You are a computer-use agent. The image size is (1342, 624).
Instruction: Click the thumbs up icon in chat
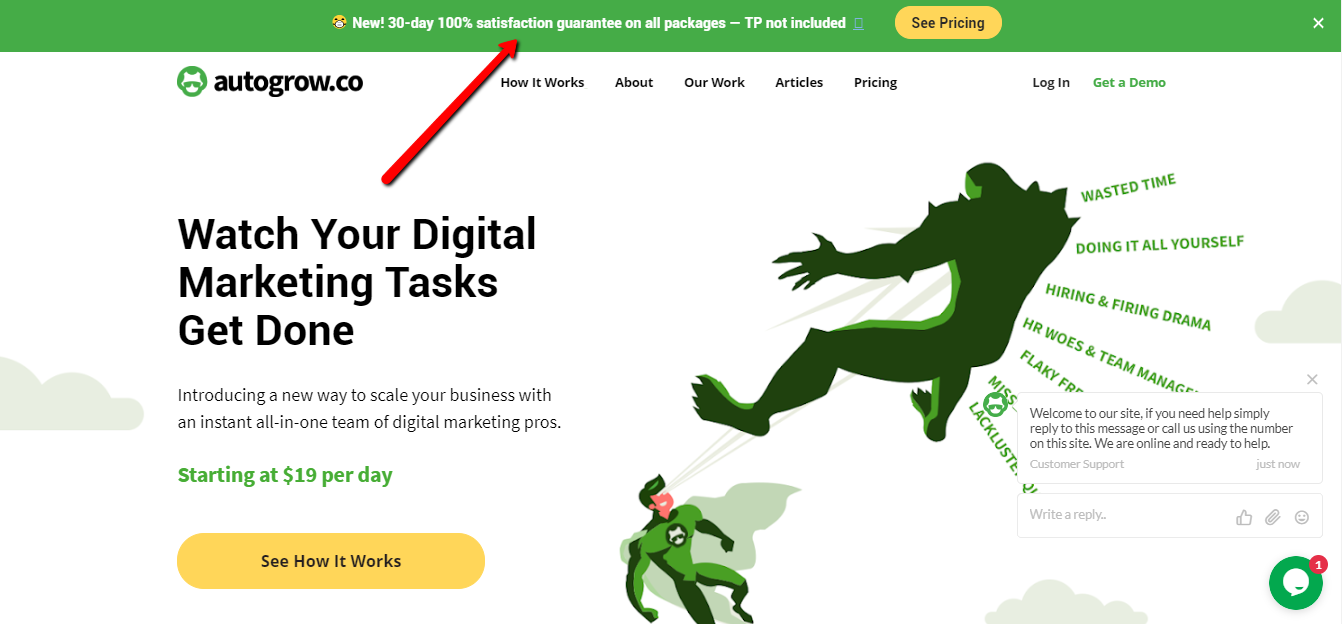1244,517
